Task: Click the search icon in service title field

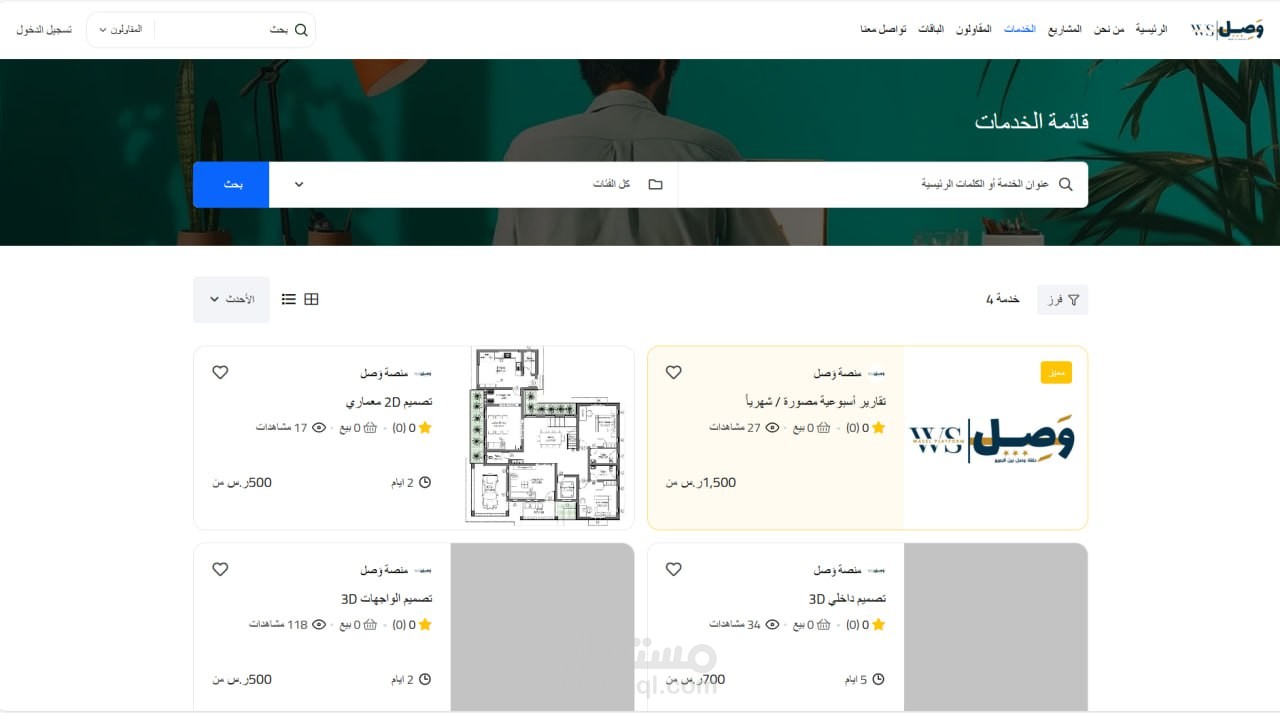Action: click(1065, 184)
